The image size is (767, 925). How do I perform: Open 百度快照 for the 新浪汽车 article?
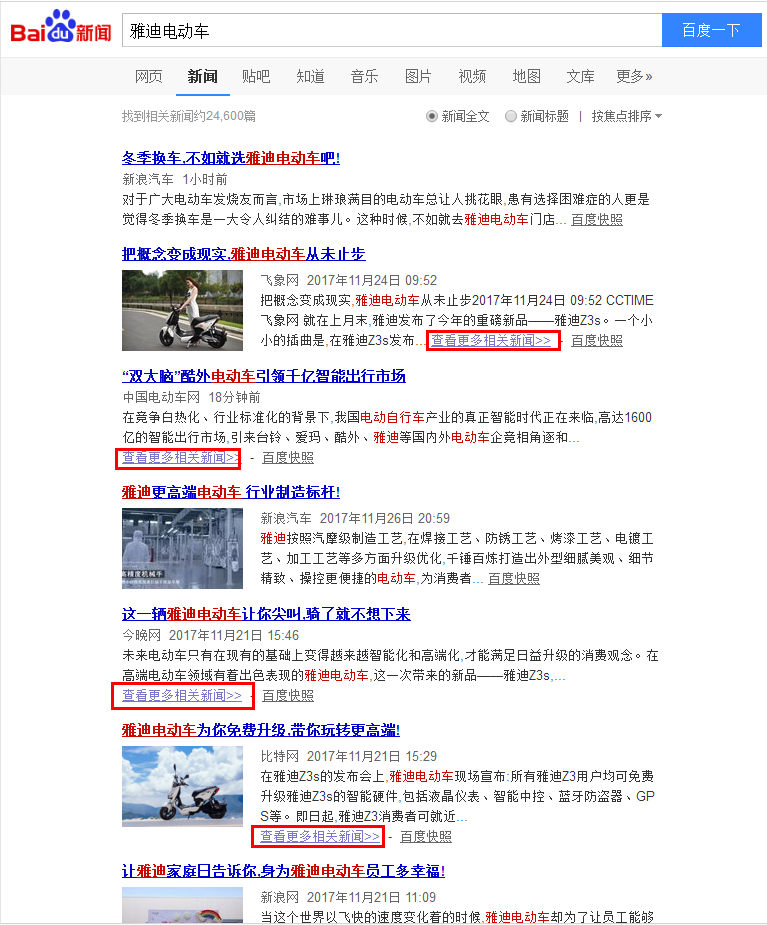click(514, 578)
